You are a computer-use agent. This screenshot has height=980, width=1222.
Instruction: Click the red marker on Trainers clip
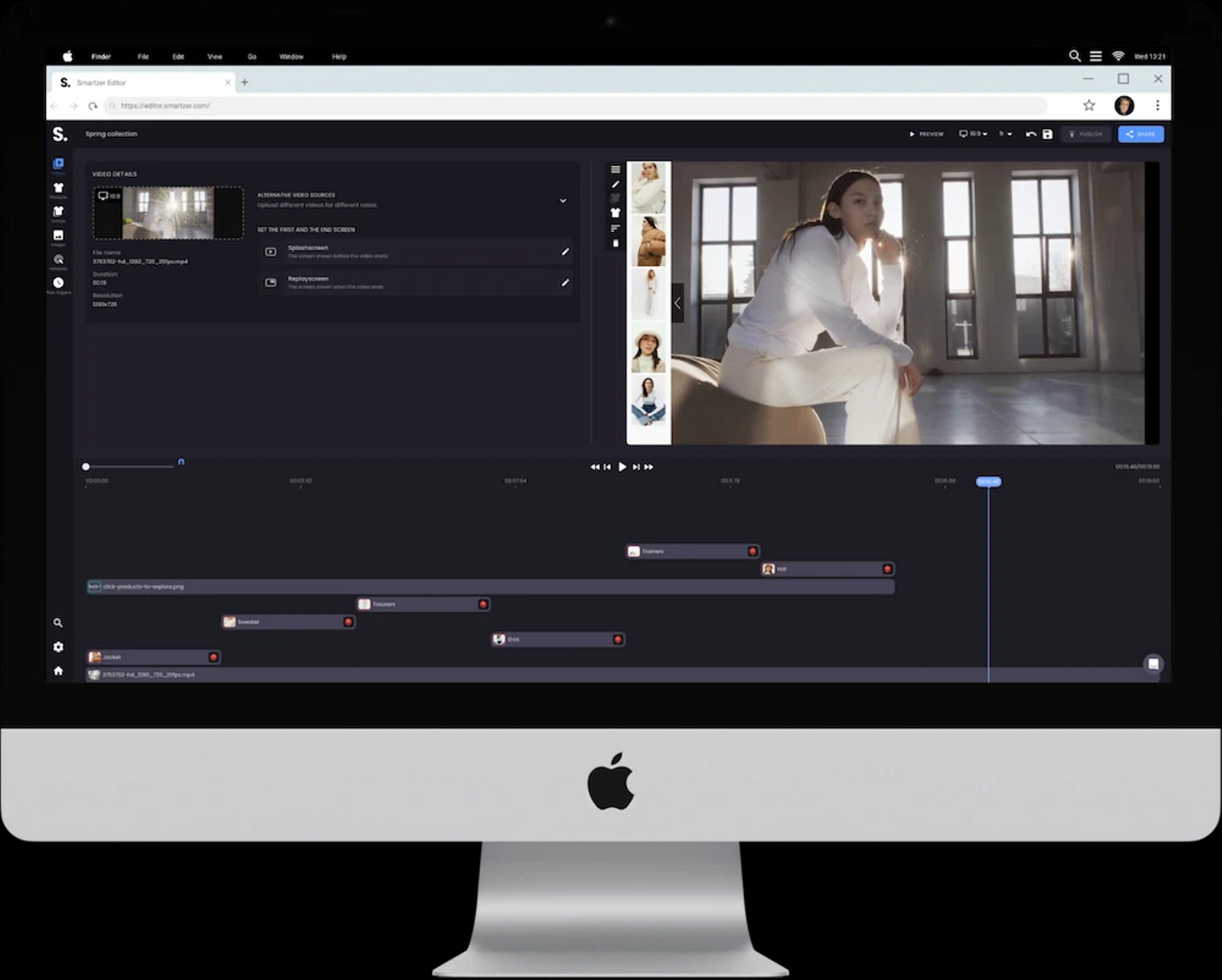point(752,551)
